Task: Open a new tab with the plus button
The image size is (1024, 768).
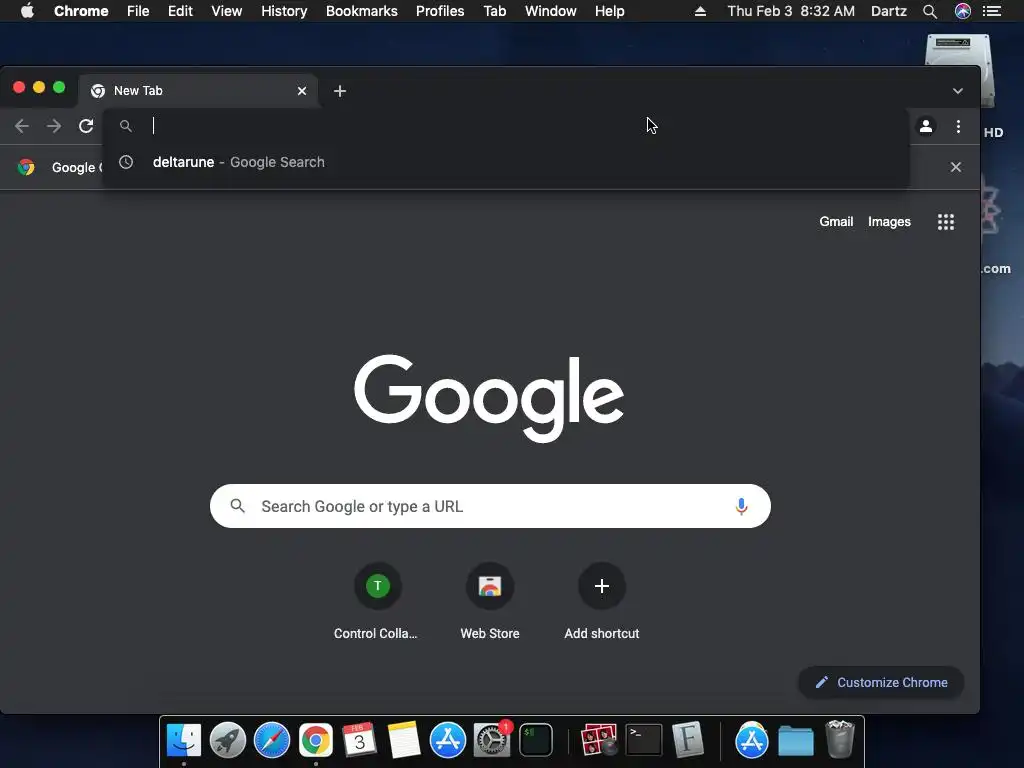Action: pyautogui.click(x=340, y=91)
